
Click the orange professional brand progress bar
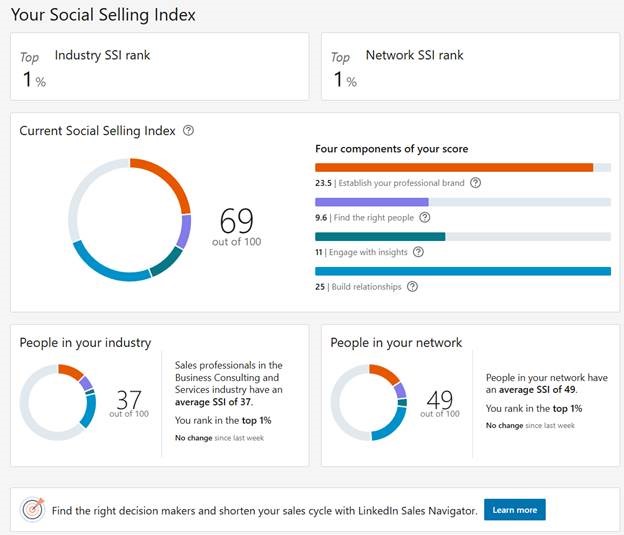[x=463, y=168]
